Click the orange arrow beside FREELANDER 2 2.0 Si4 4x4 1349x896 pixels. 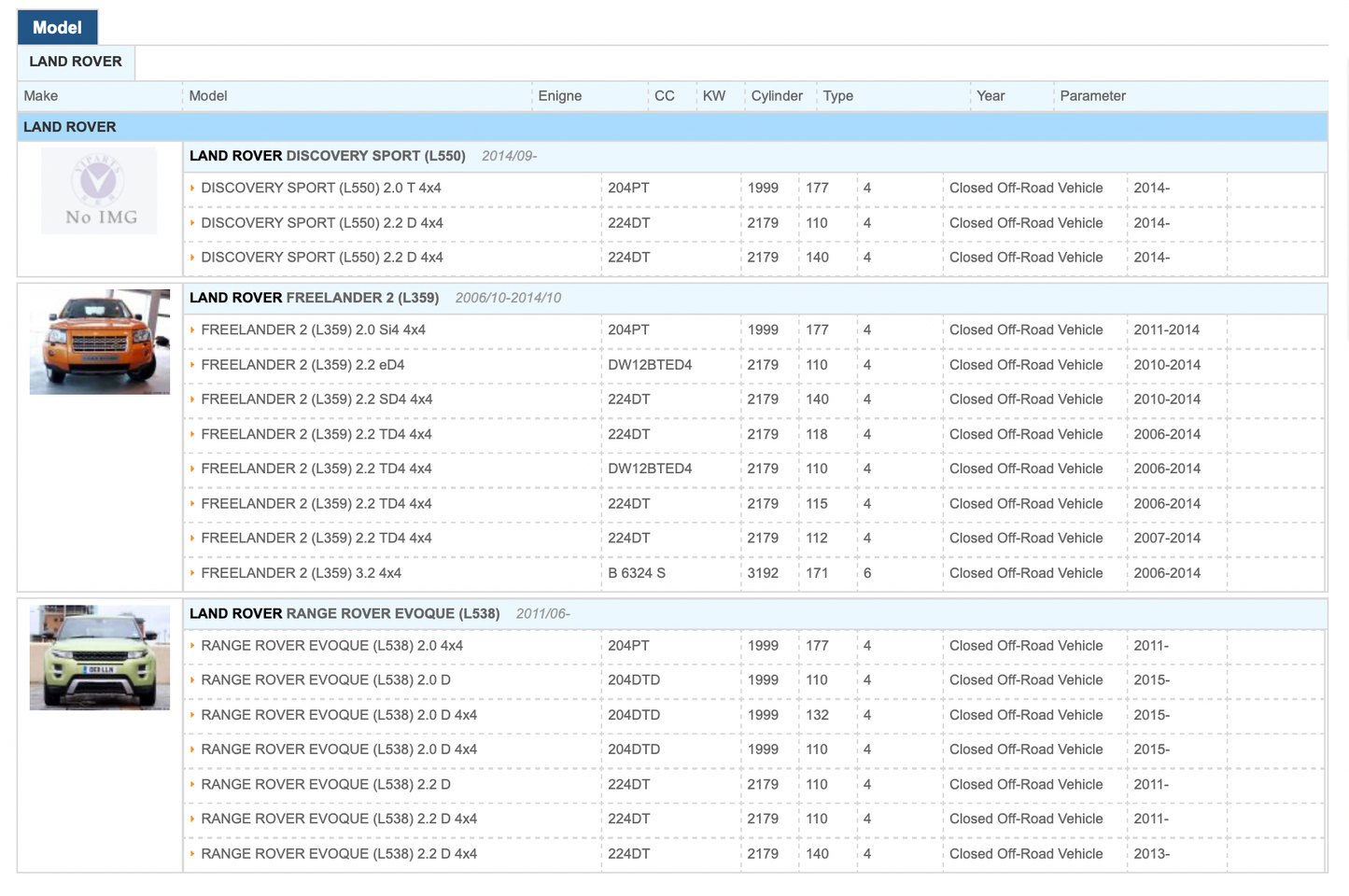coord(192,329)
